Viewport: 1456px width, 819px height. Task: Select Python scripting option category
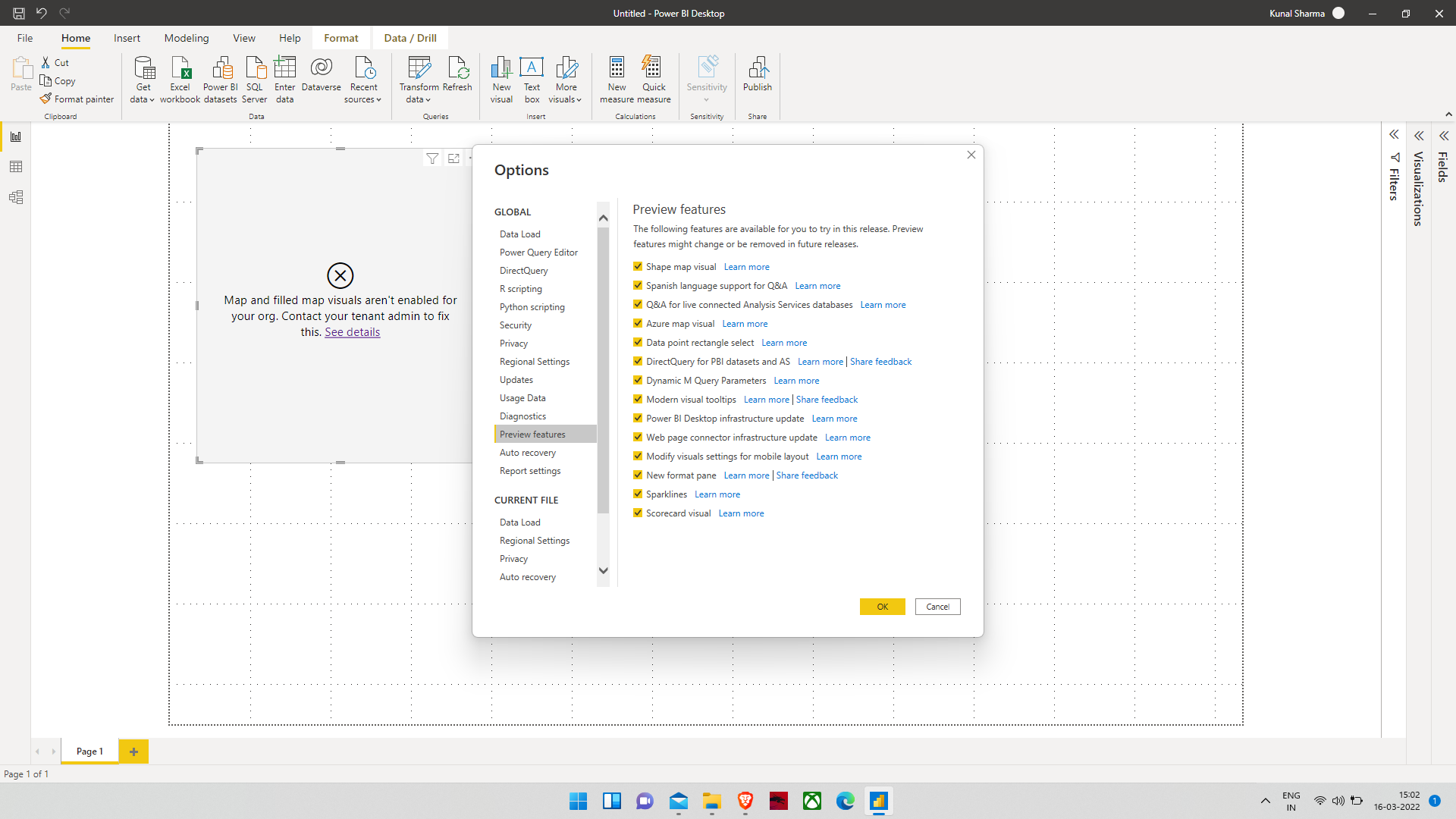click(x=532, y=307)
